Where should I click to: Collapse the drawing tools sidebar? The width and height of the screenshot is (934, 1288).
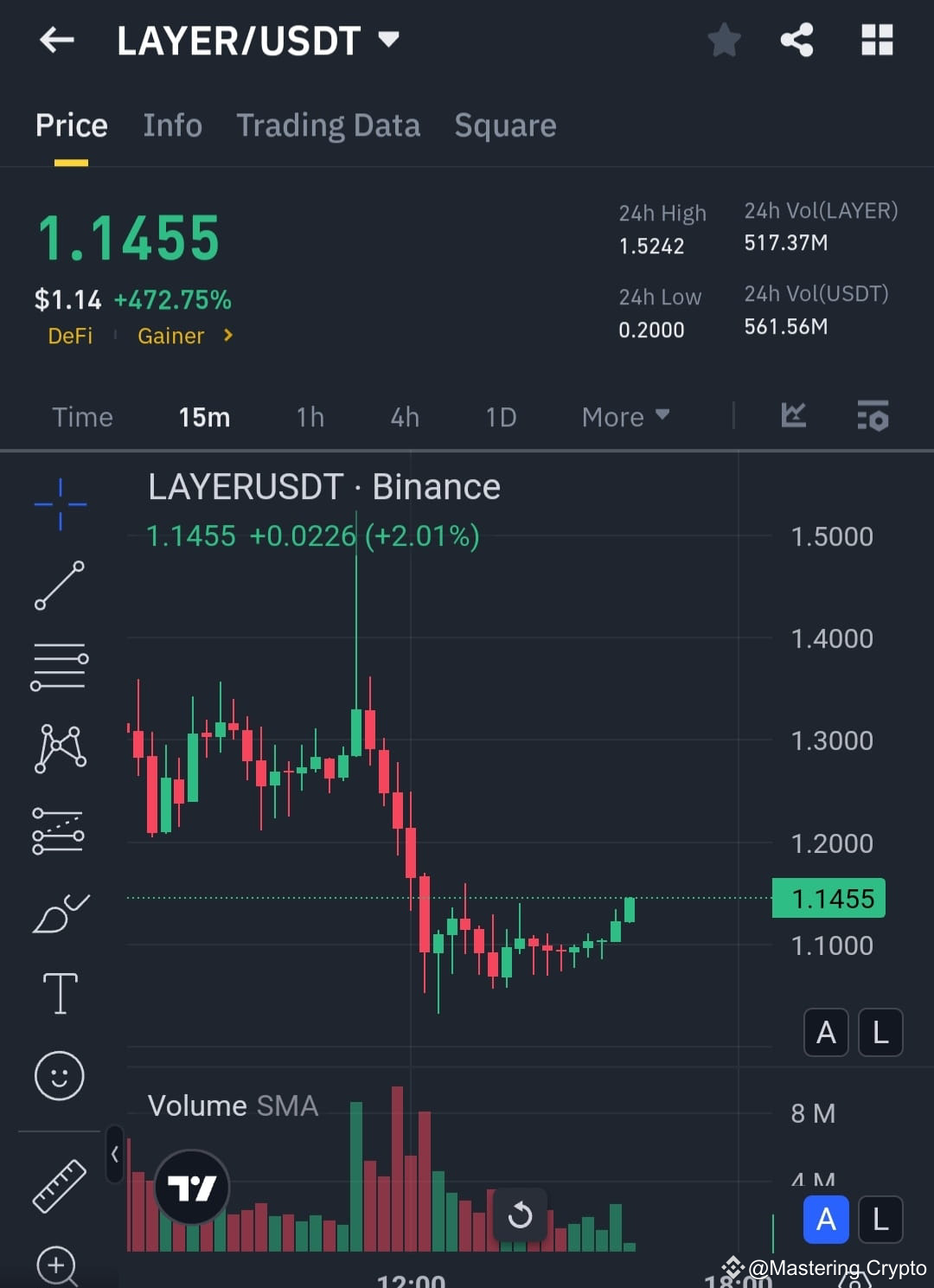[x=113, y=1154]
